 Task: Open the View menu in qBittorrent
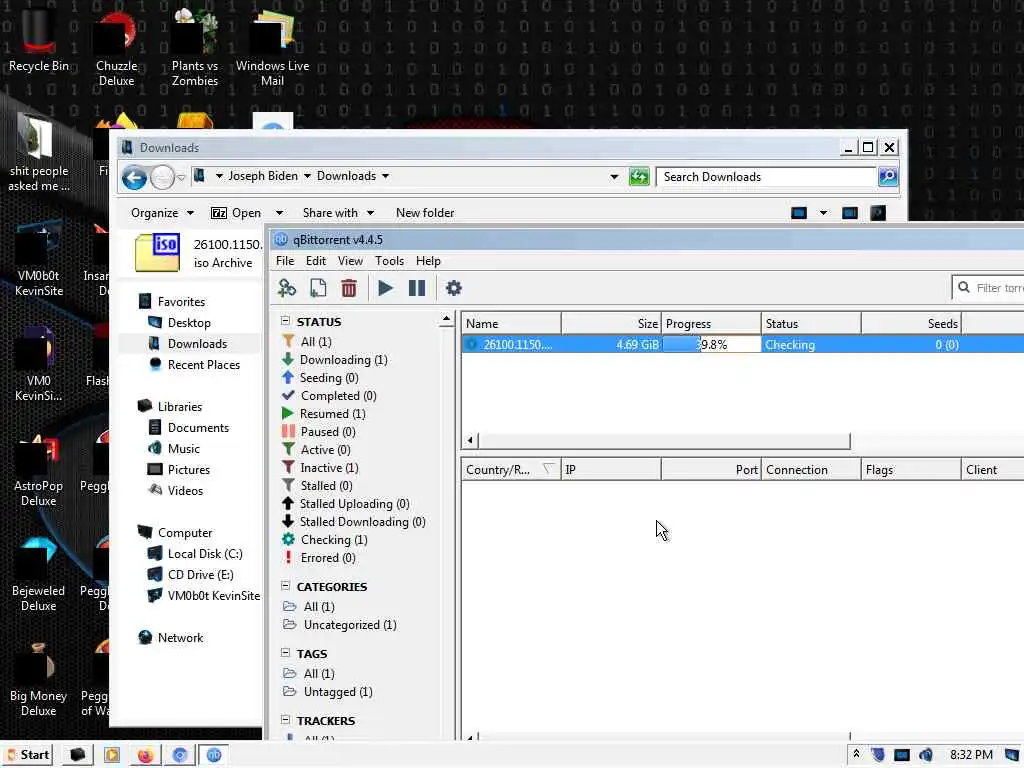tap(350, 261)
